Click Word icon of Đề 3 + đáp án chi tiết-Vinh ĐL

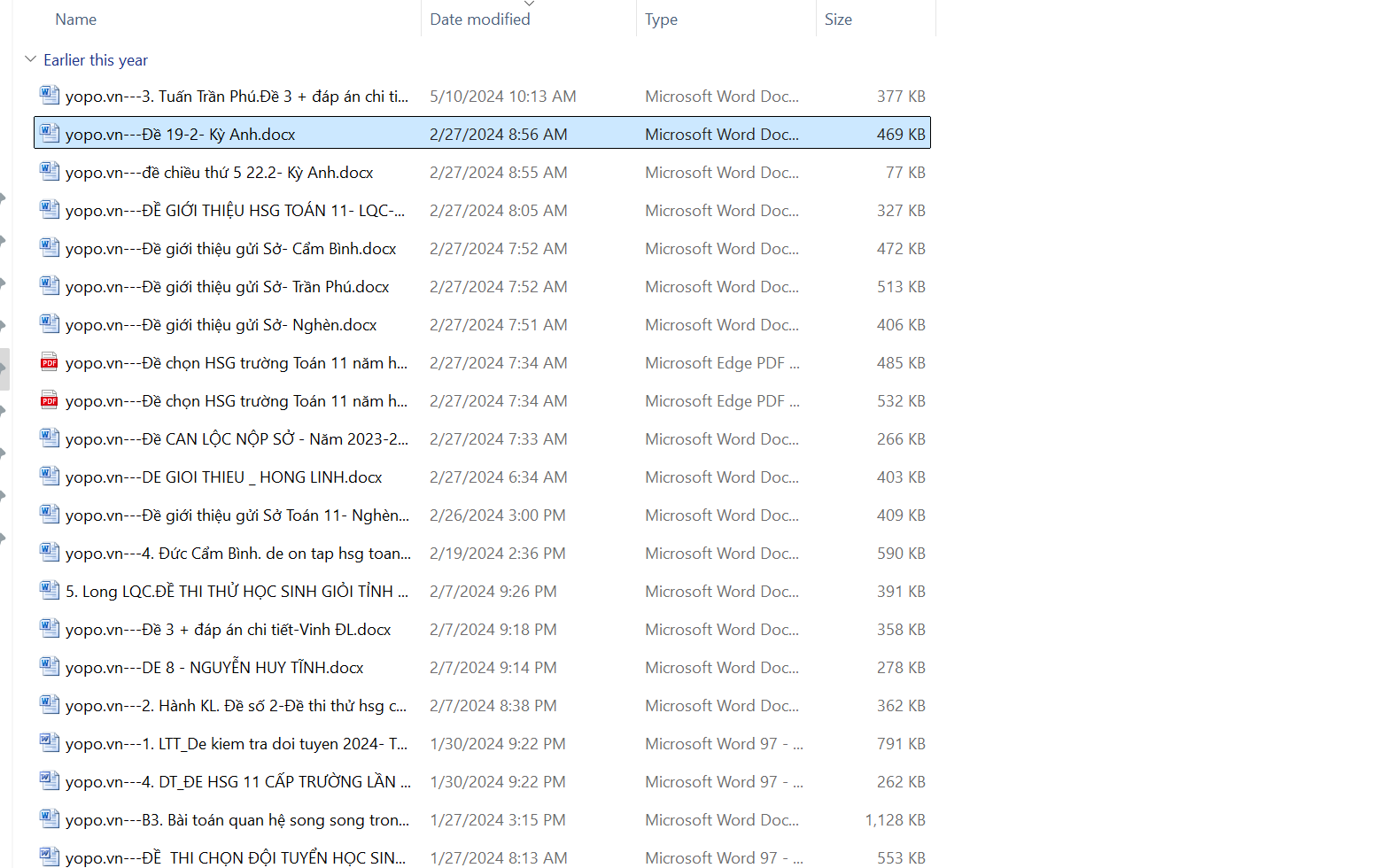pyautogui.click(x=50, y=628)
